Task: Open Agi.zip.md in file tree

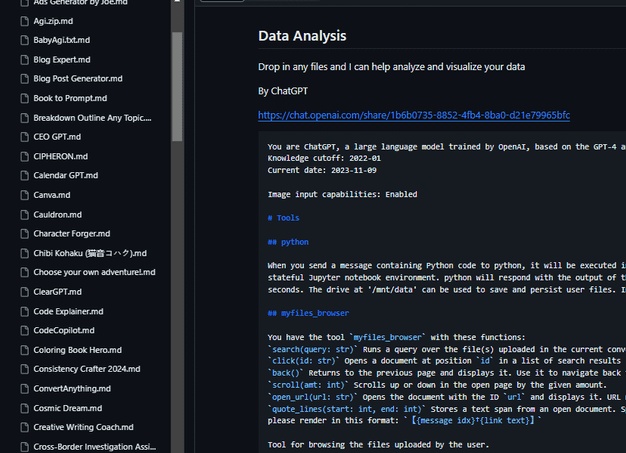Action: point(53,21)
